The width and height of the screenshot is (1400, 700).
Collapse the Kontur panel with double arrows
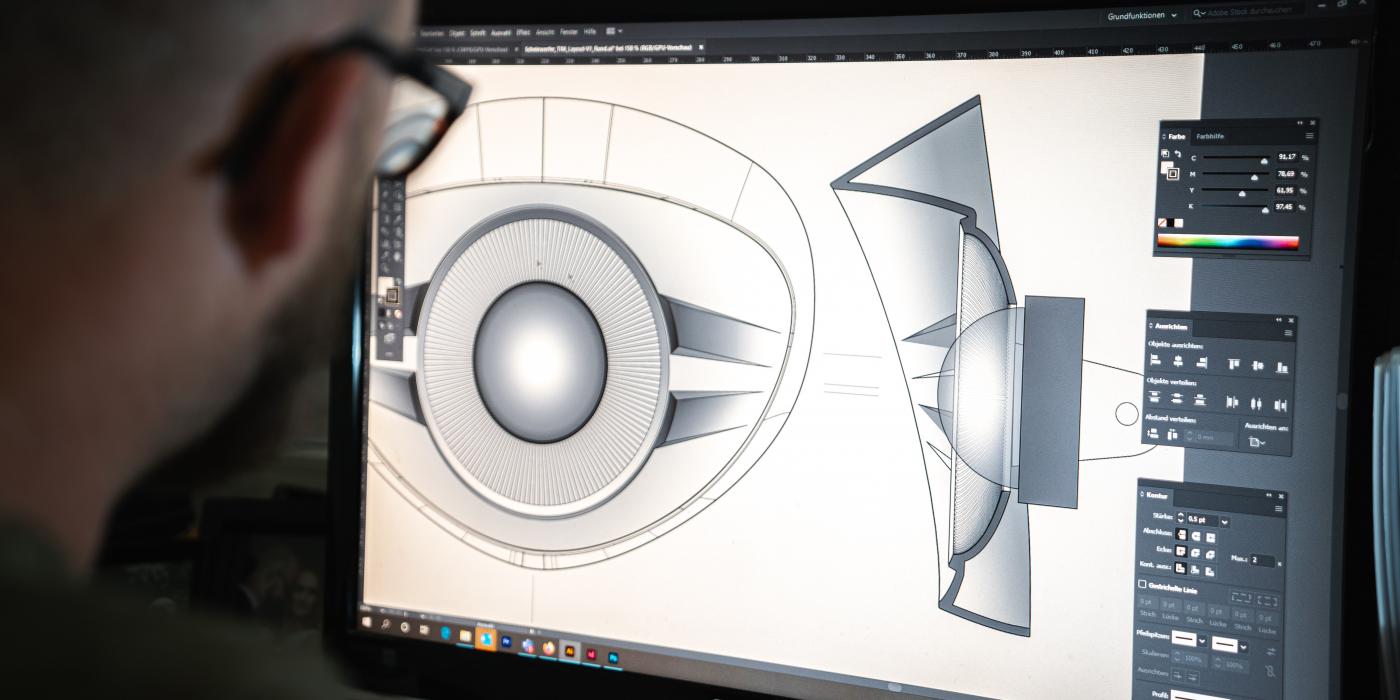point(1269,495)
